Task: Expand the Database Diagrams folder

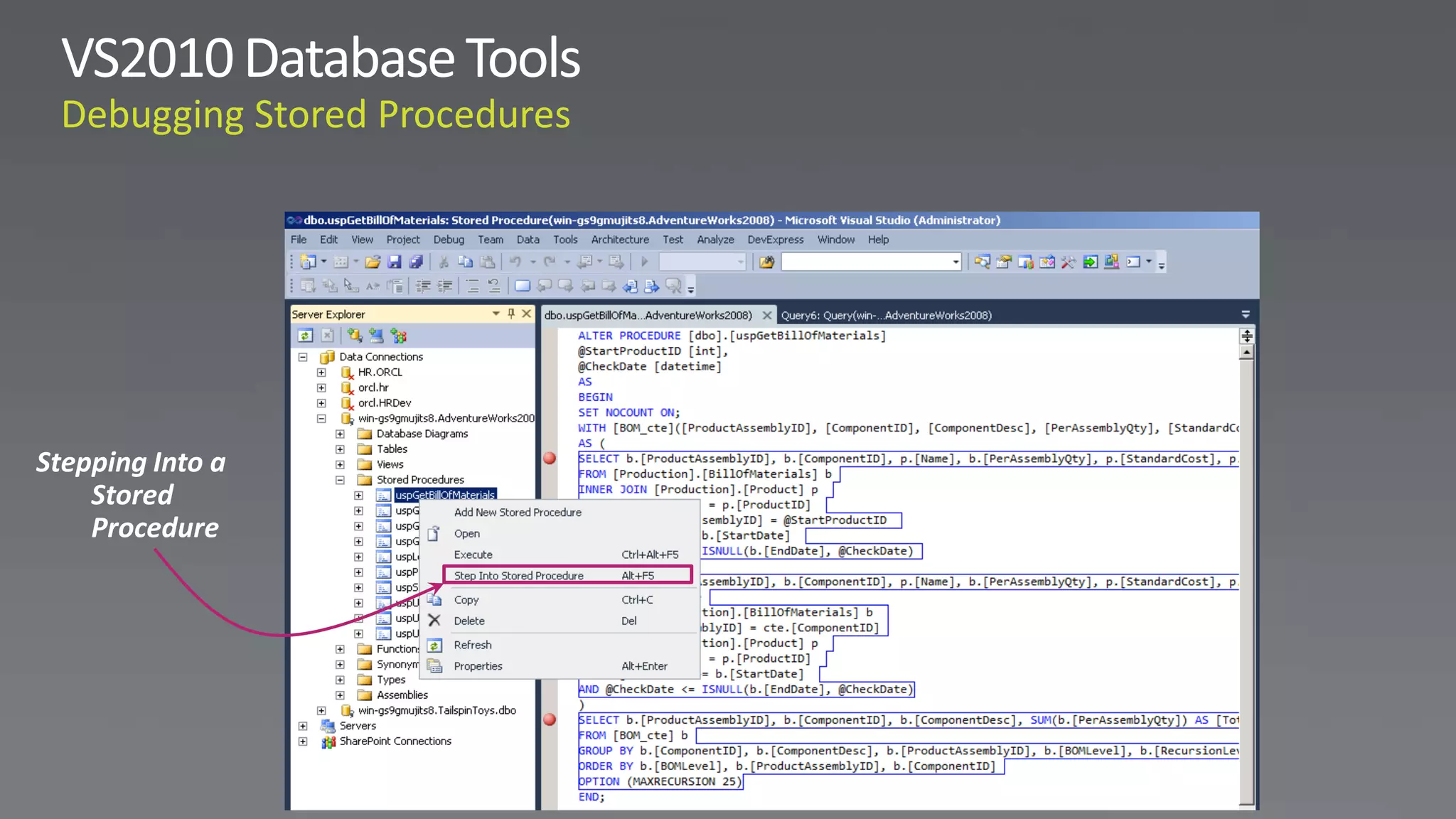Action: click(x=340, y=434)
